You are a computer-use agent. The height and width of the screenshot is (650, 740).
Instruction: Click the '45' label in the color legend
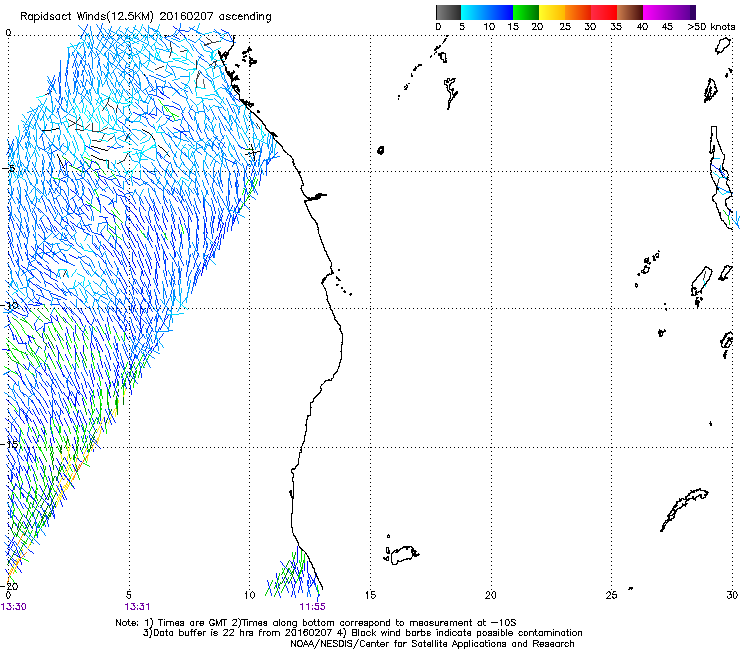point(667,27)
